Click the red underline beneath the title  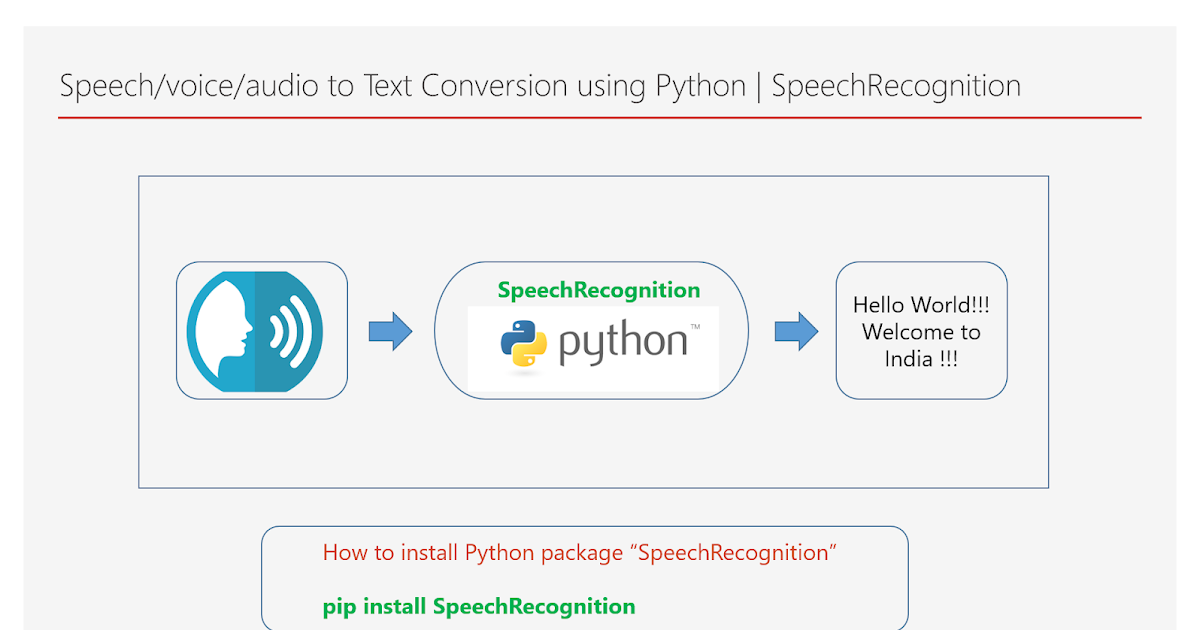point(600,117)
